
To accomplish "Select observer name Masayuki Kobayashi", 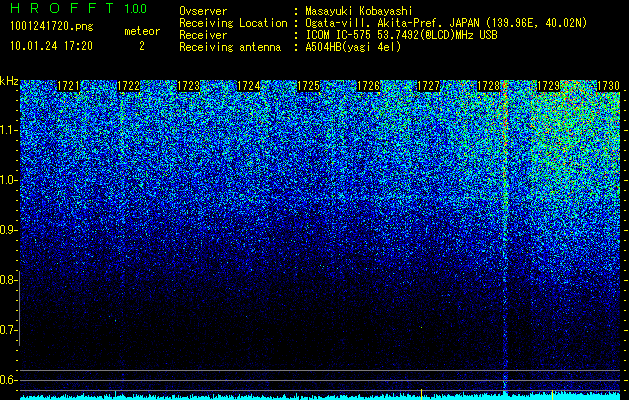I will pyautogui.click(x=359, y=11).
